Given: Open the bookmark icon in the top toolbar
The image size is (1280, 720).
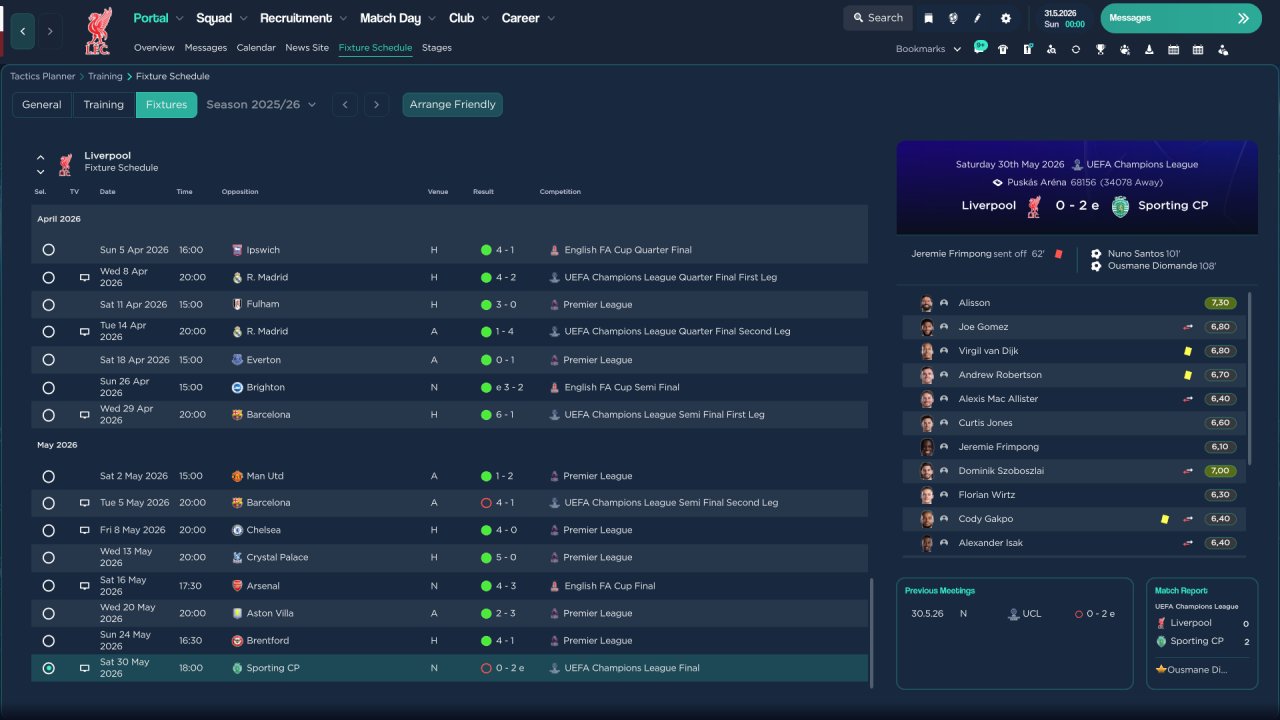Looking at the screenshot, I should pyautogui.click(x=928, y=18).
